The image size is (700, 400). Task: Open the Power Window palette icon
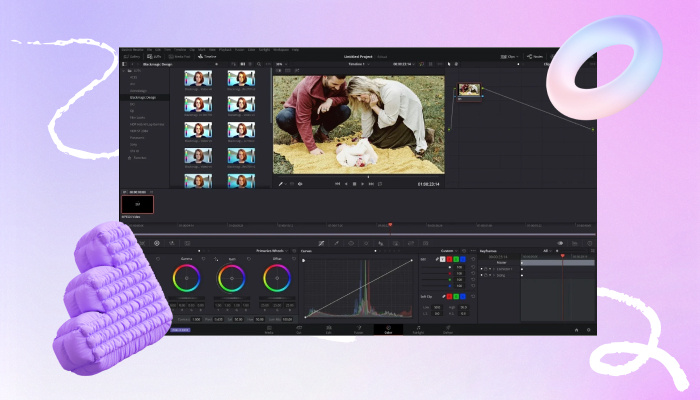click(351, 243)
